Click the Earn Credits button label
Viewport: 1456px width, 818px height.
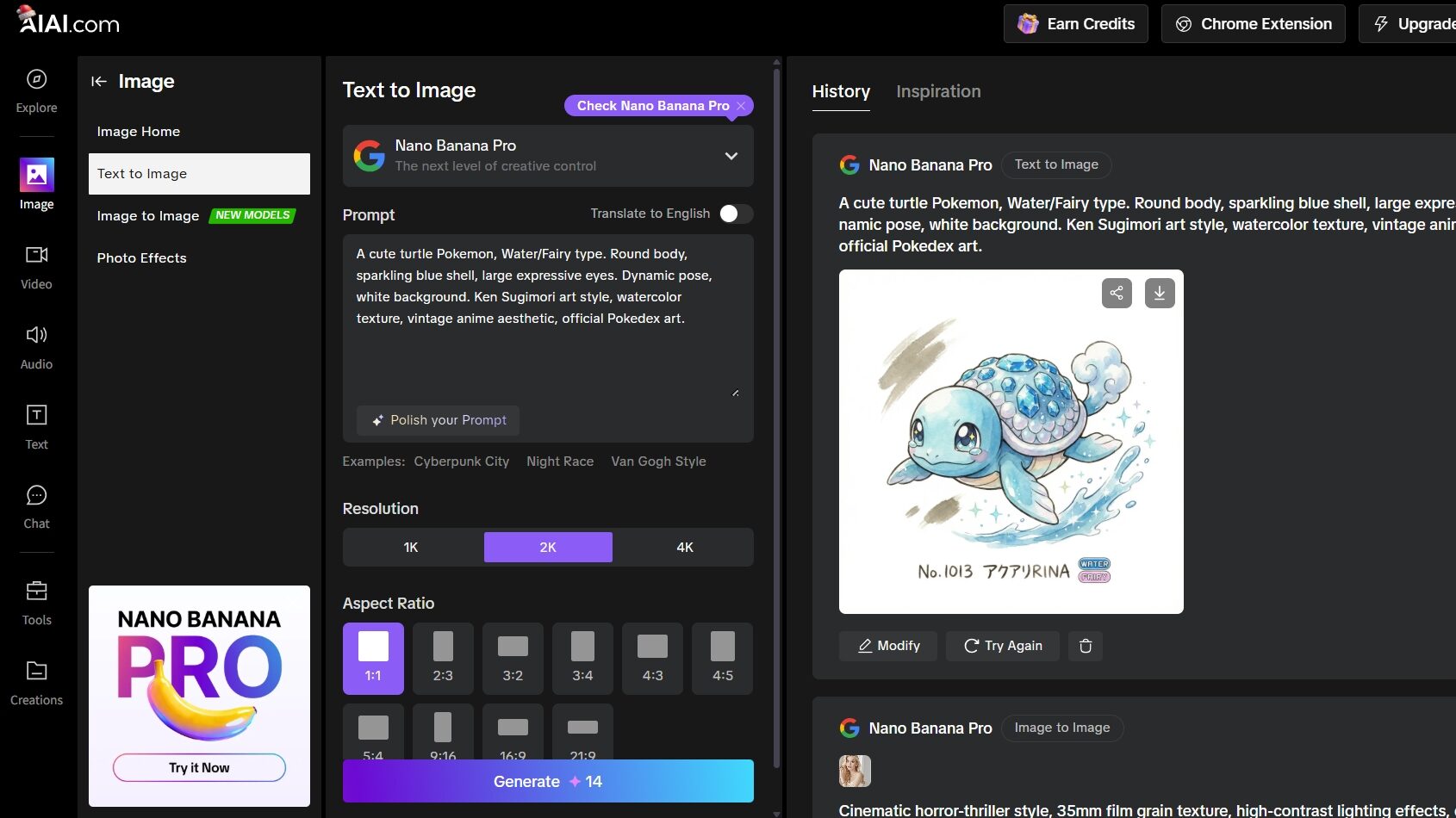1091,24
